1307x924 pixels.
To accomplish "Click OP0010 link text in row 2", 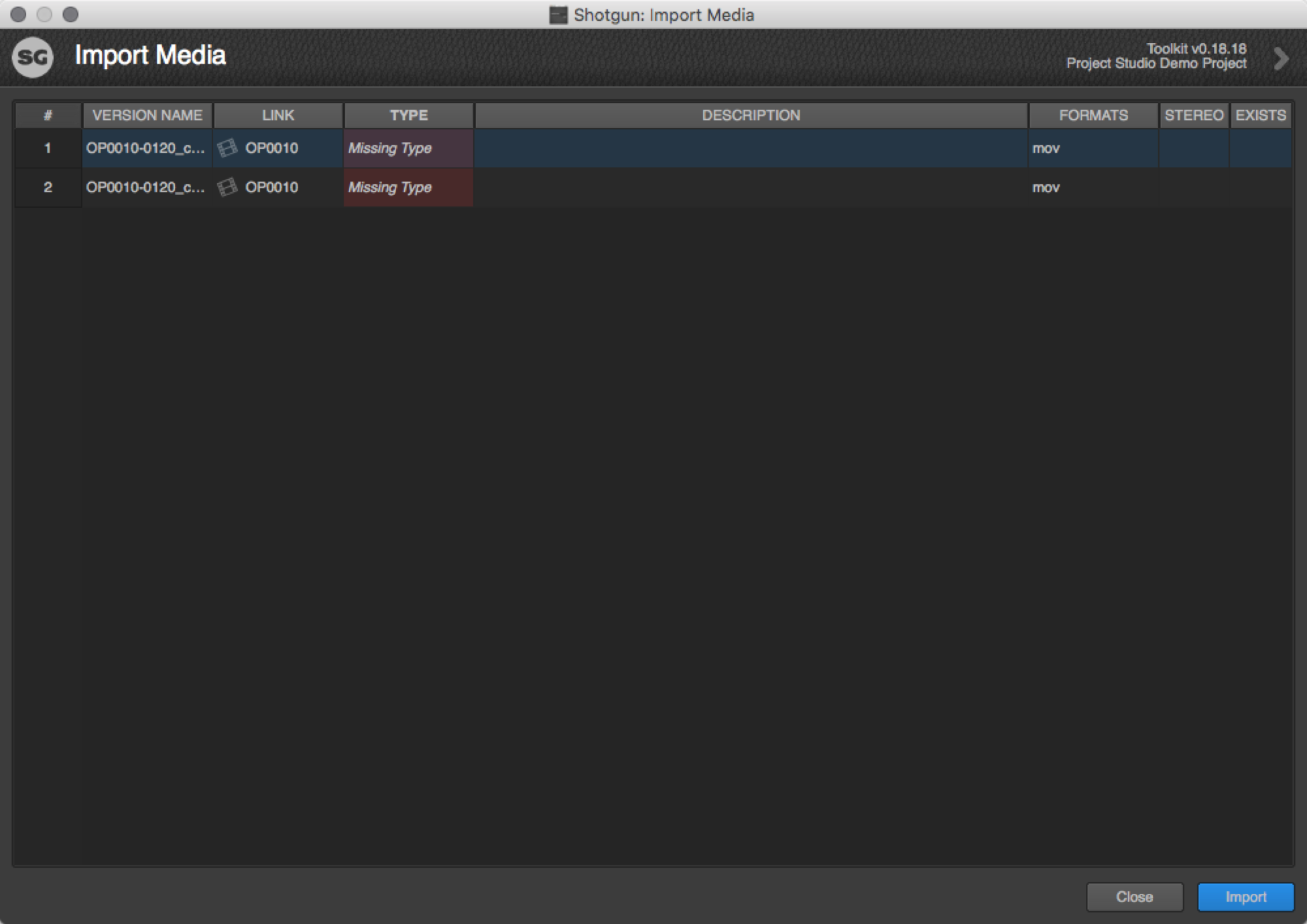I will (271, 187).
